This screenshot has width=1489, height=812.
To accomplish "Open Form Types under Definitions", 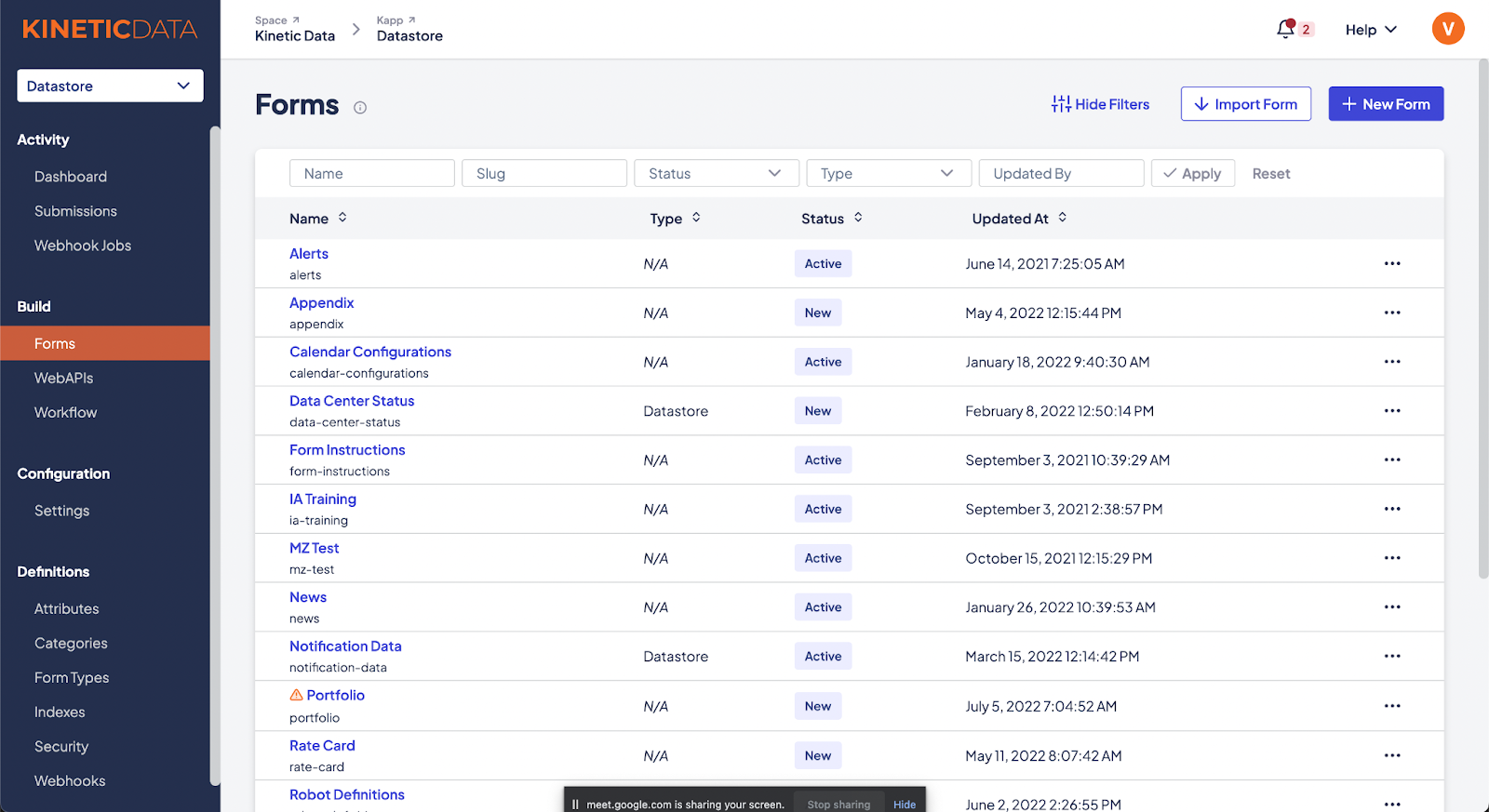I will 72,677.
